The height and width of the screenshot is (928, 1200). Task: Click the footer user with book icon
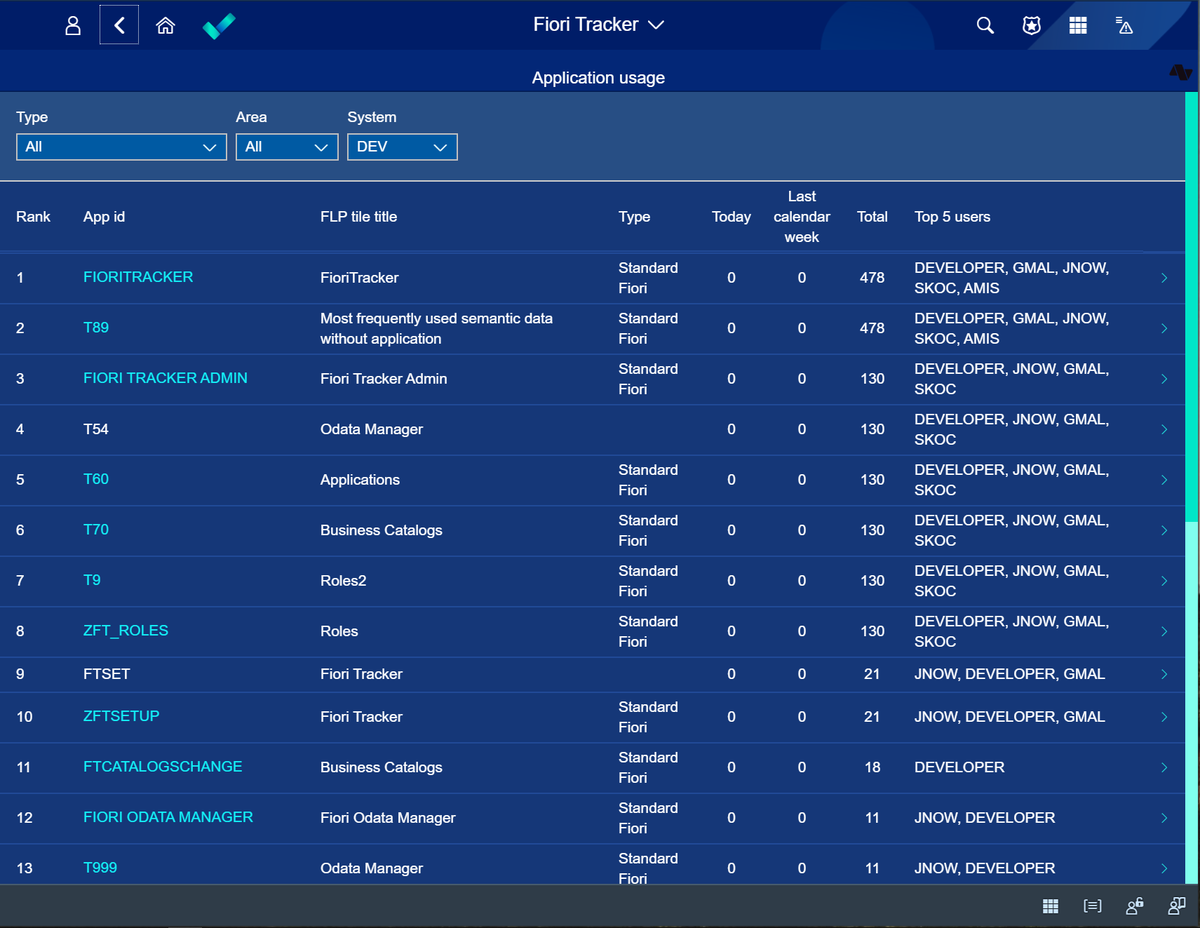(1176, 906)
